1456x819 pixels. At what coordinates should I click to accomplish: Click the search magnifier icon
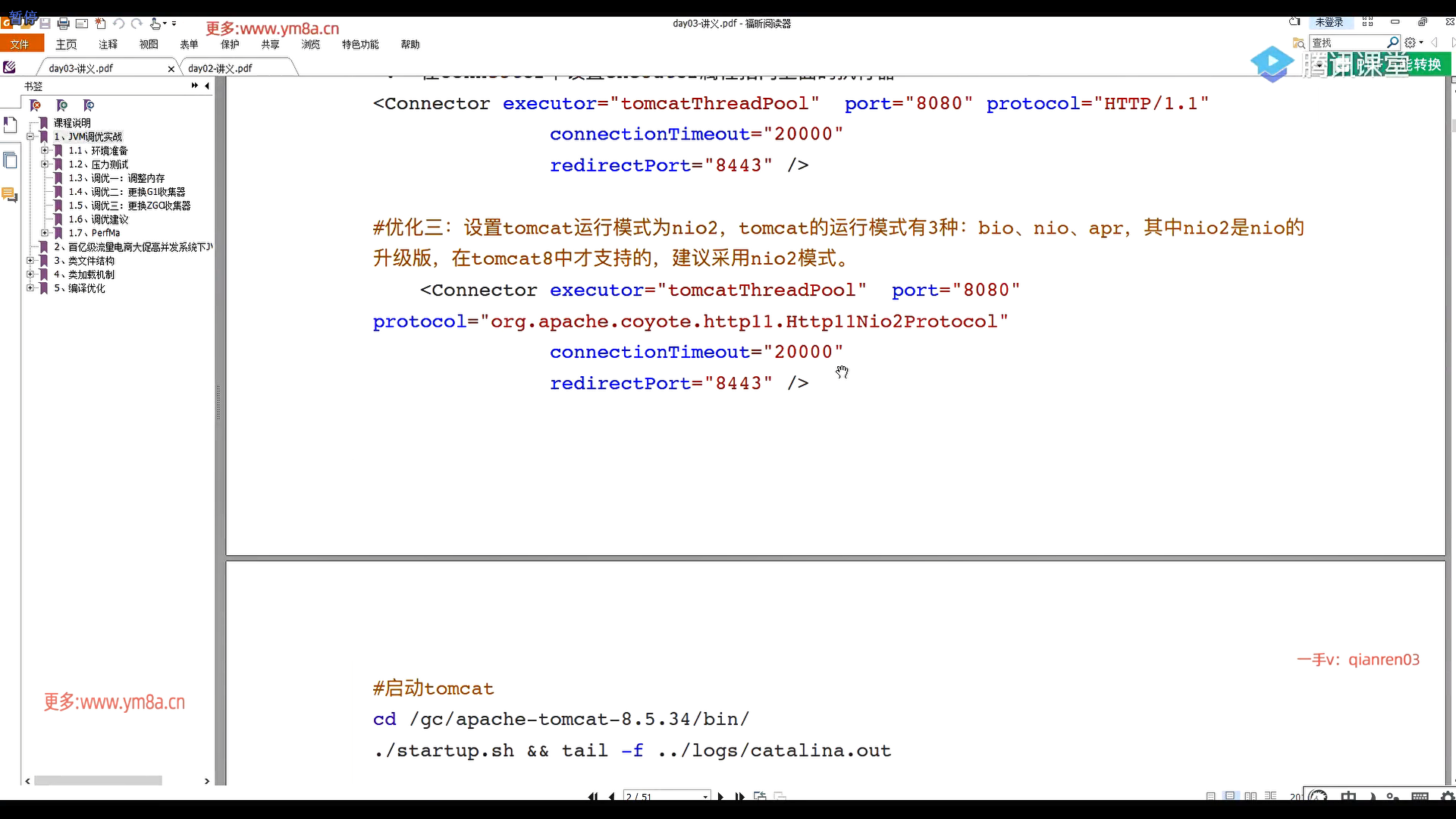(x=1392, y=42)
